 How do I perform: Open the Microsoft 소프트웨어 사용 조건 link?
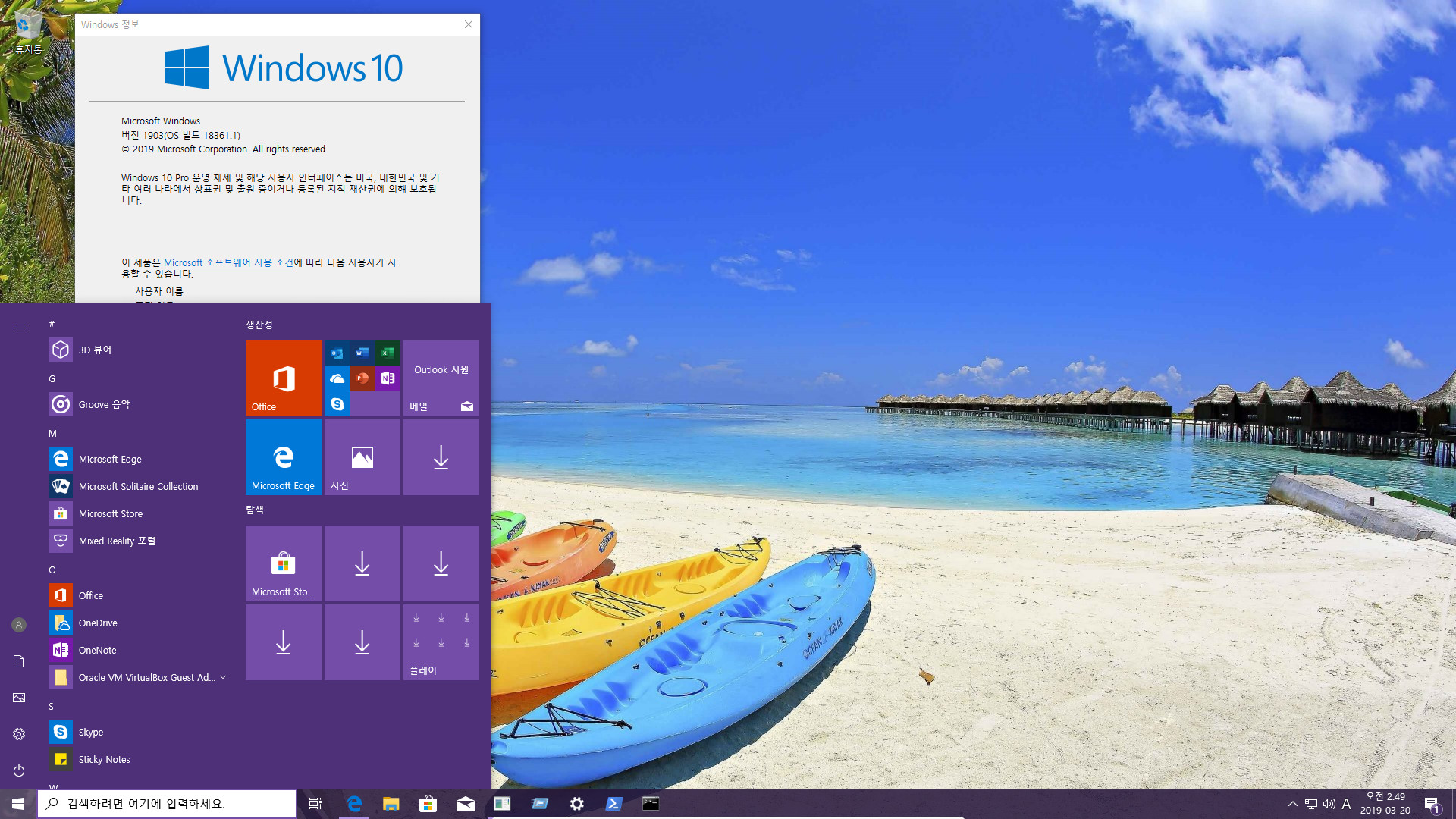click(x=228, y=262)
